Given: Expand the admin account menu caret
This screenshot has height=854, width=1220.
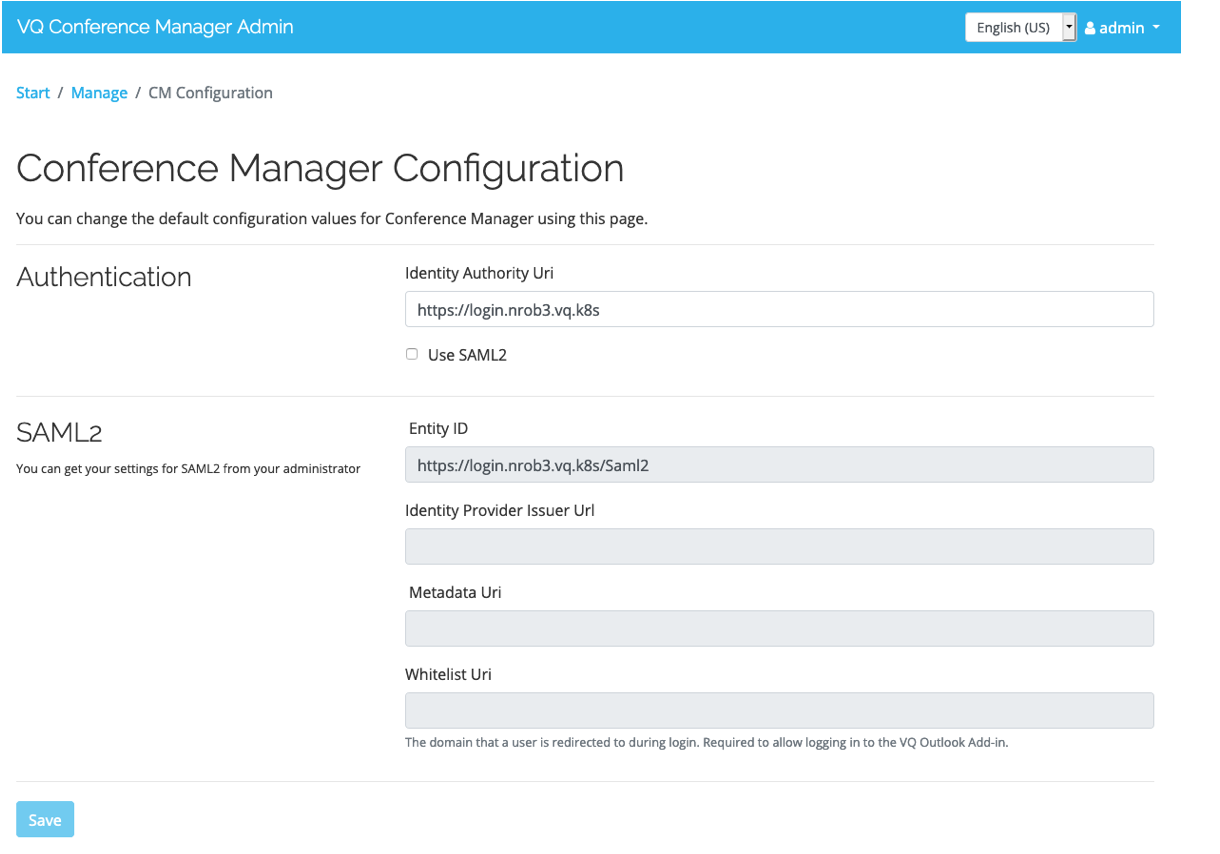Looking at the screenshot, I should [x=1156, y=27].
